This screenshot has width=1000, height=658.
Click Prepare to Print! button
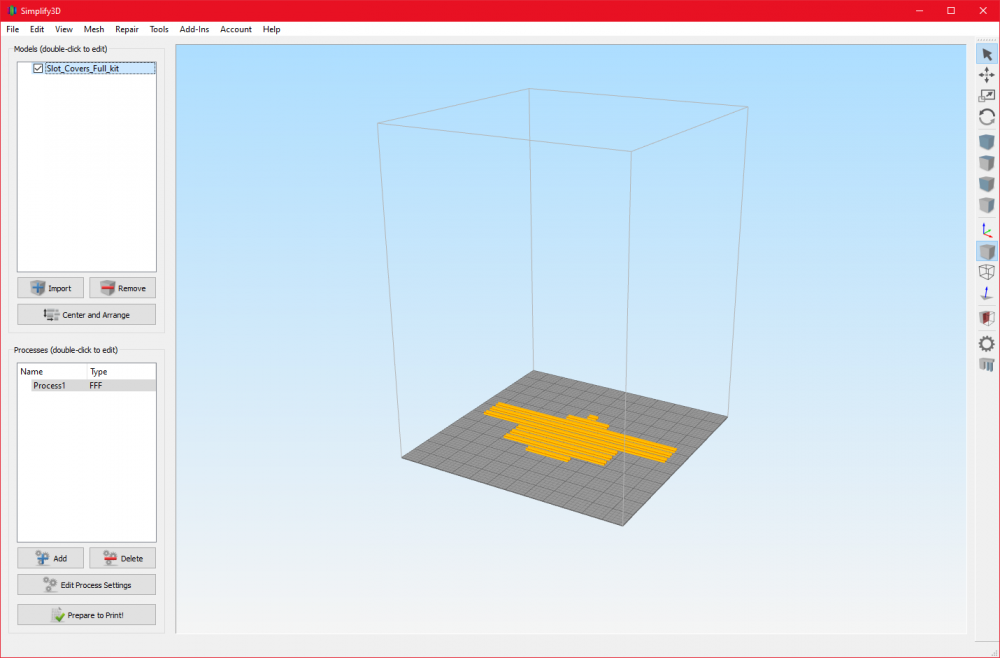pyautogui.click(x=87, y=615)
